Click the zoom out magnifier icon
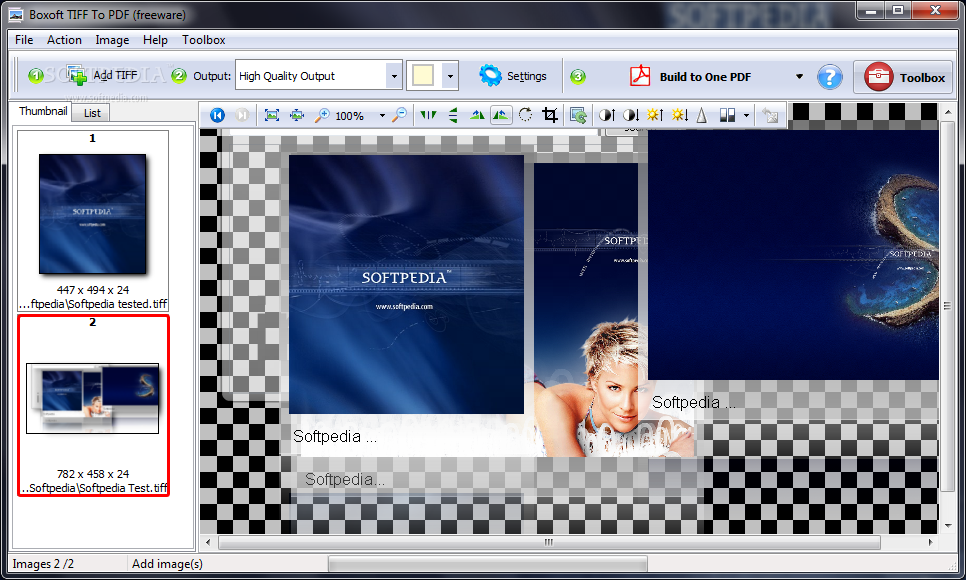The image size is (966, 580). point(400,115)
